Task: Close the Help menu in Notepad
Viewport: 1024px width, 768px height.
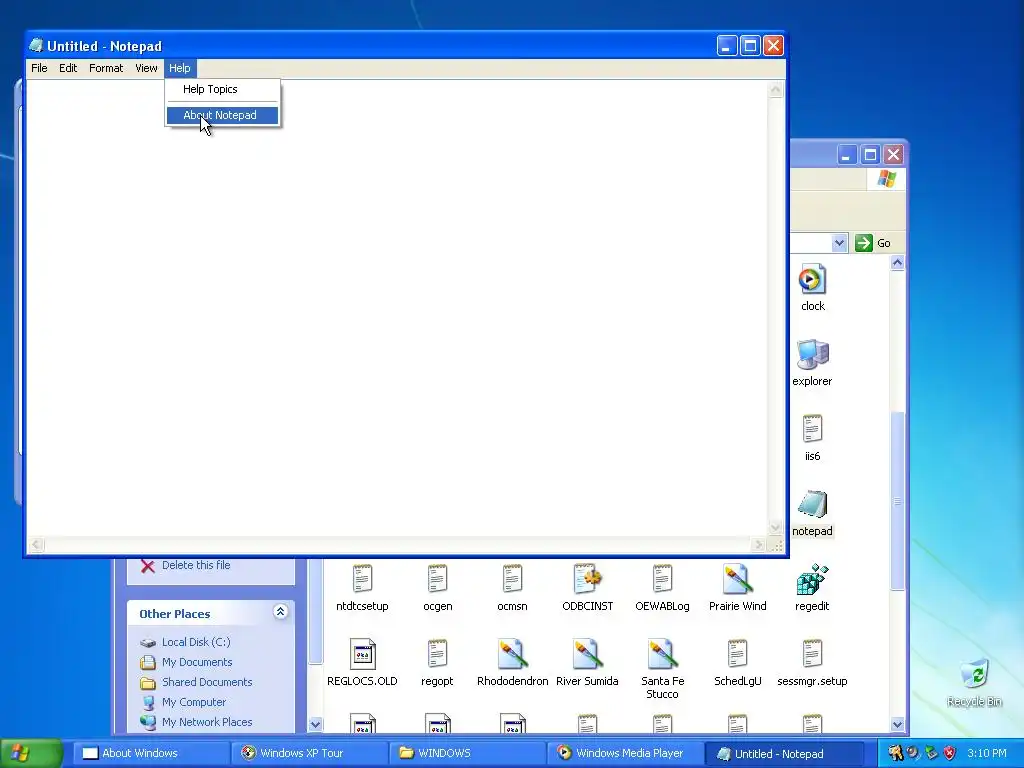Action: tap(180, 68)
